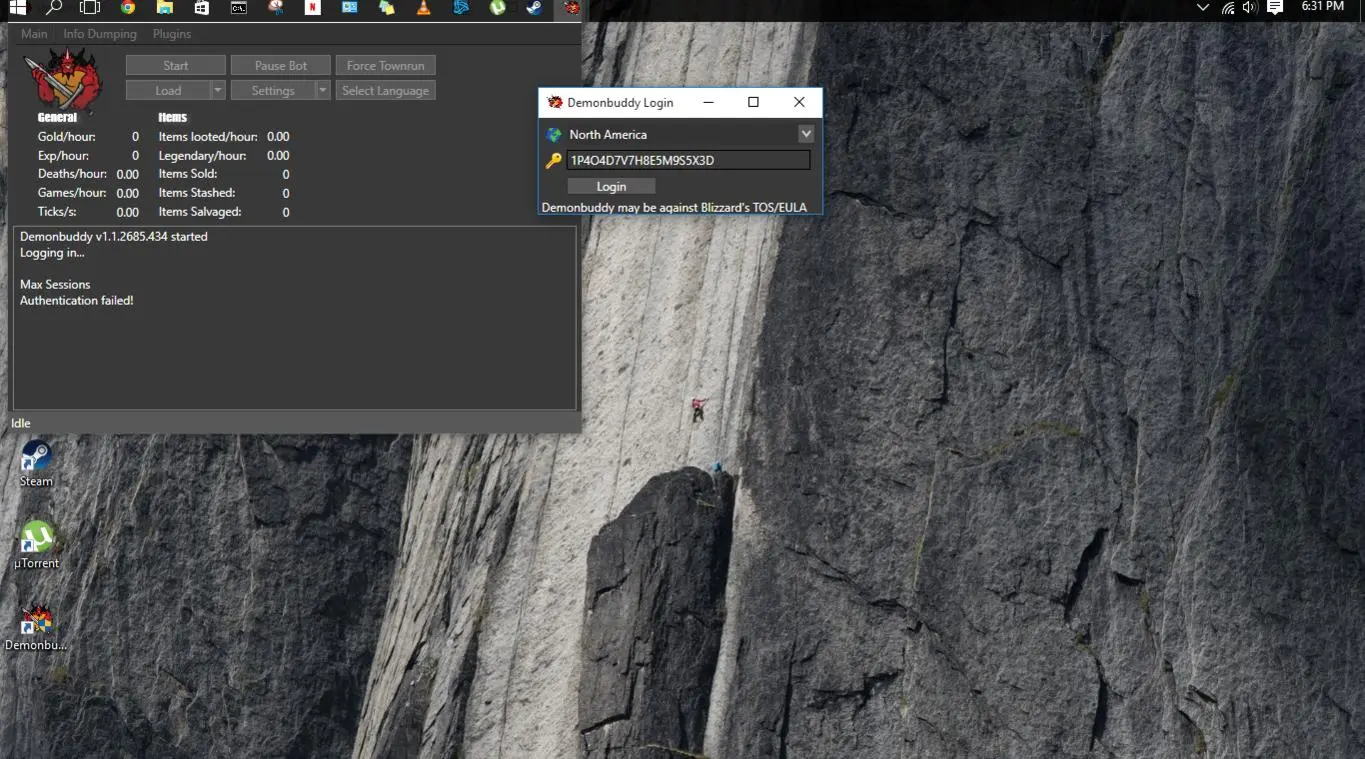Switch to the Main tab
This screenshot has height=759, width=1365.
34,34
